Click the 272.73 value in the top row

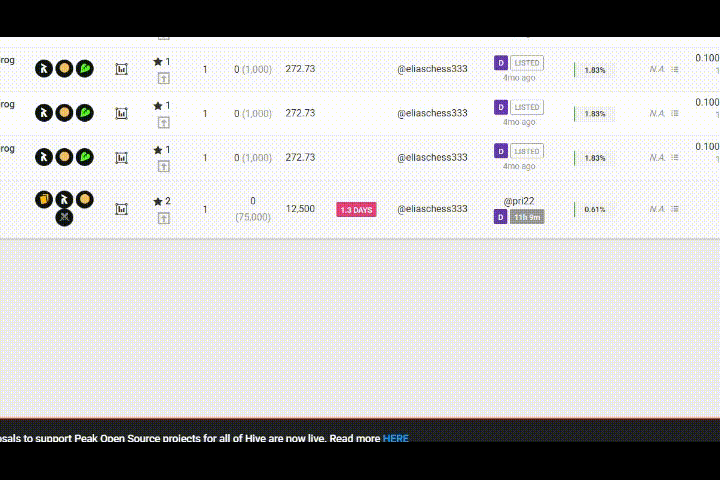point(300,69)
